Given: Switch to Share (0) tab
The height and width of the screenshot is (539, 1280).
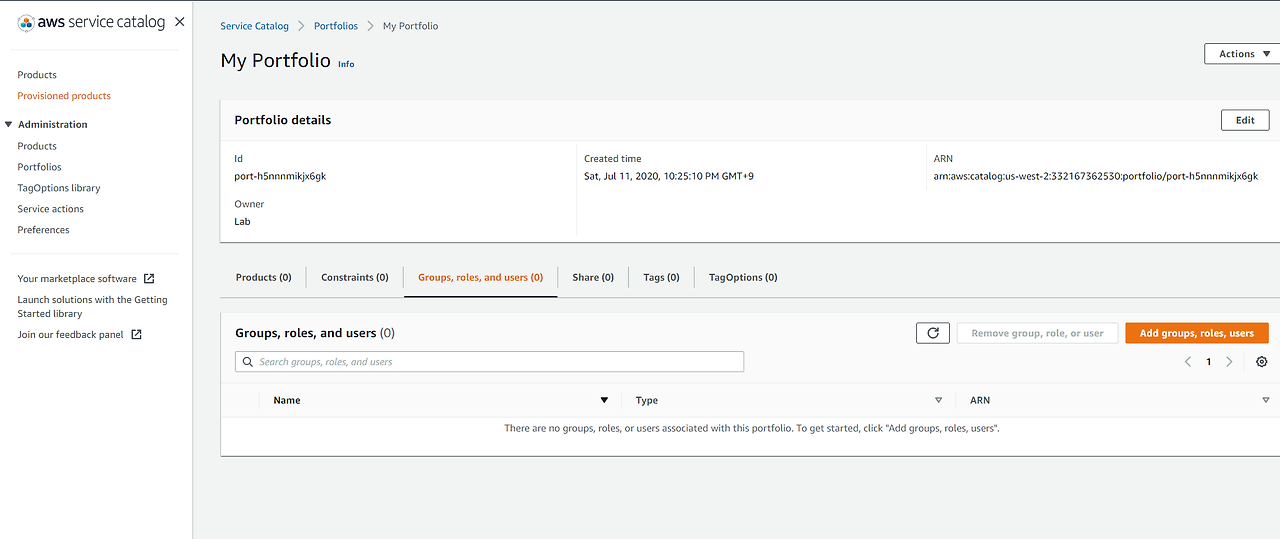Looking at the screenshot, I should click(x=593, y=278).
